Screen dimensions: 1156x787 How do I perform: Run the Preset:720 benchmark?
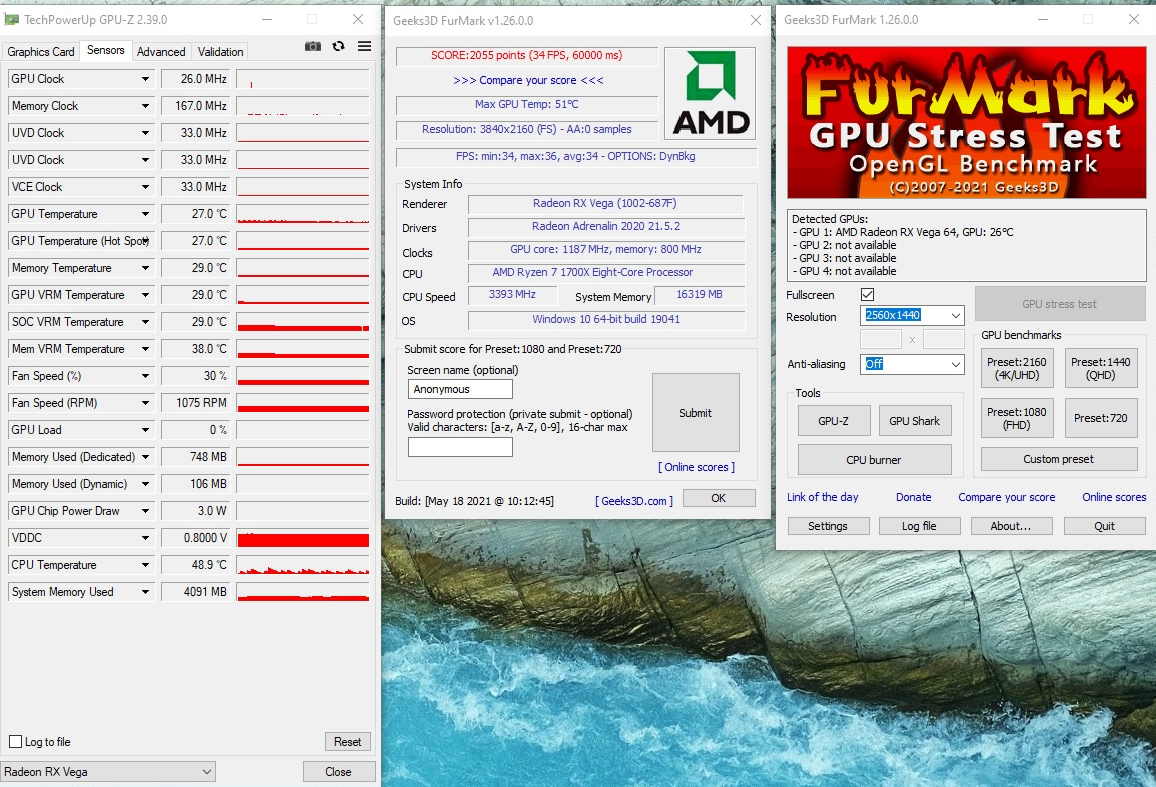1101,418
